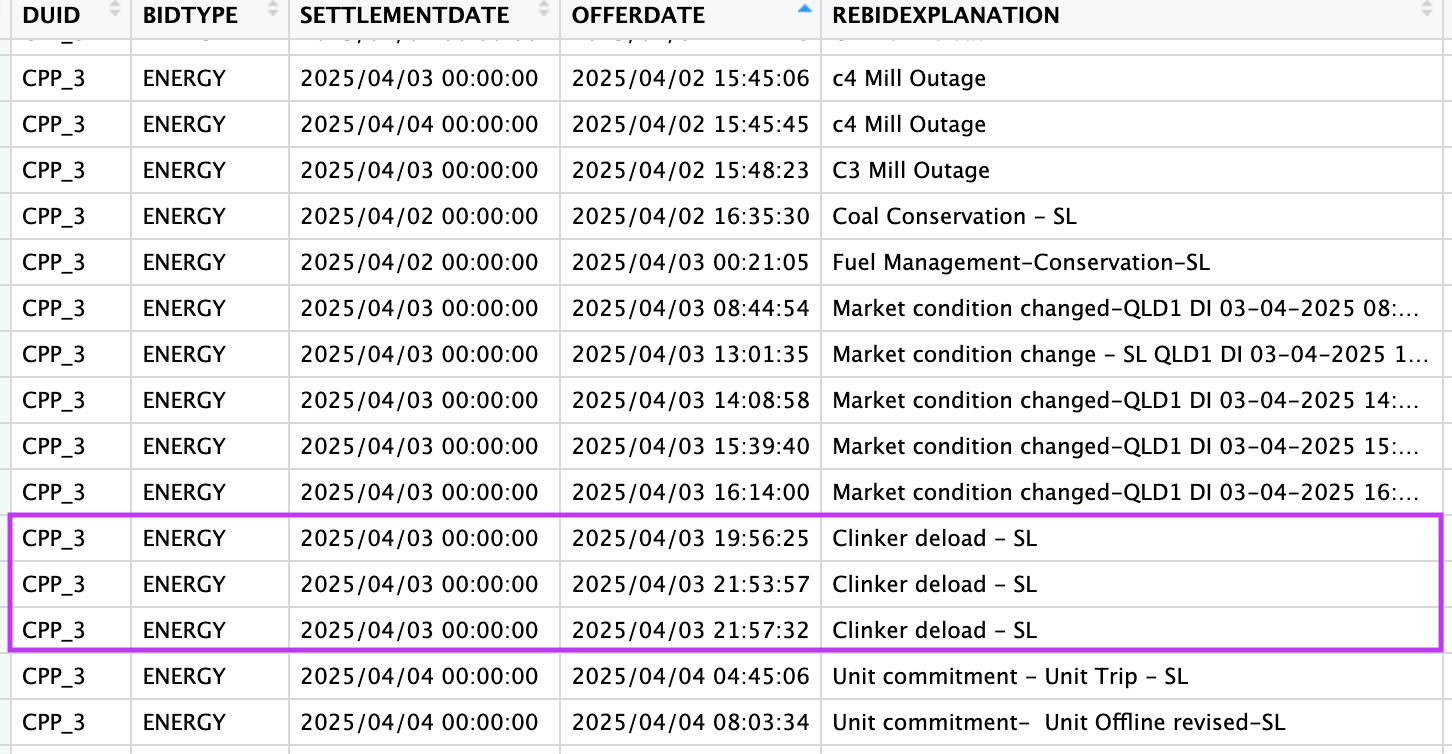Select offer date 2025/04/03 00:21:05
Screen dimensions: 1452x754
click(x=690, y=262)
